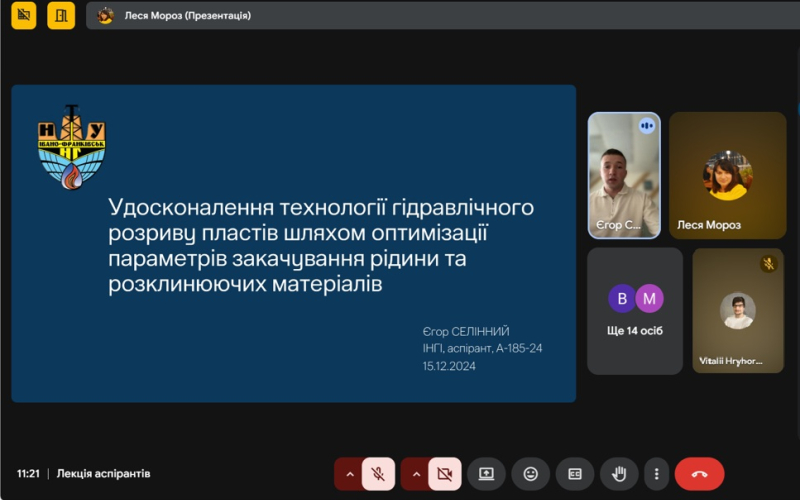
Task: Click the purple B avatar
Action: click(x=621, y=298)
